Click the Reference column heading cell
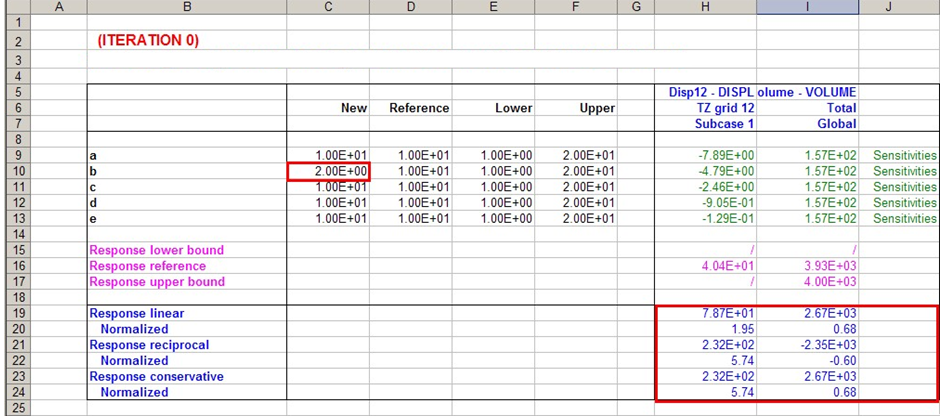The height and width of the screenshot is (419, 943). click(419, 108)
